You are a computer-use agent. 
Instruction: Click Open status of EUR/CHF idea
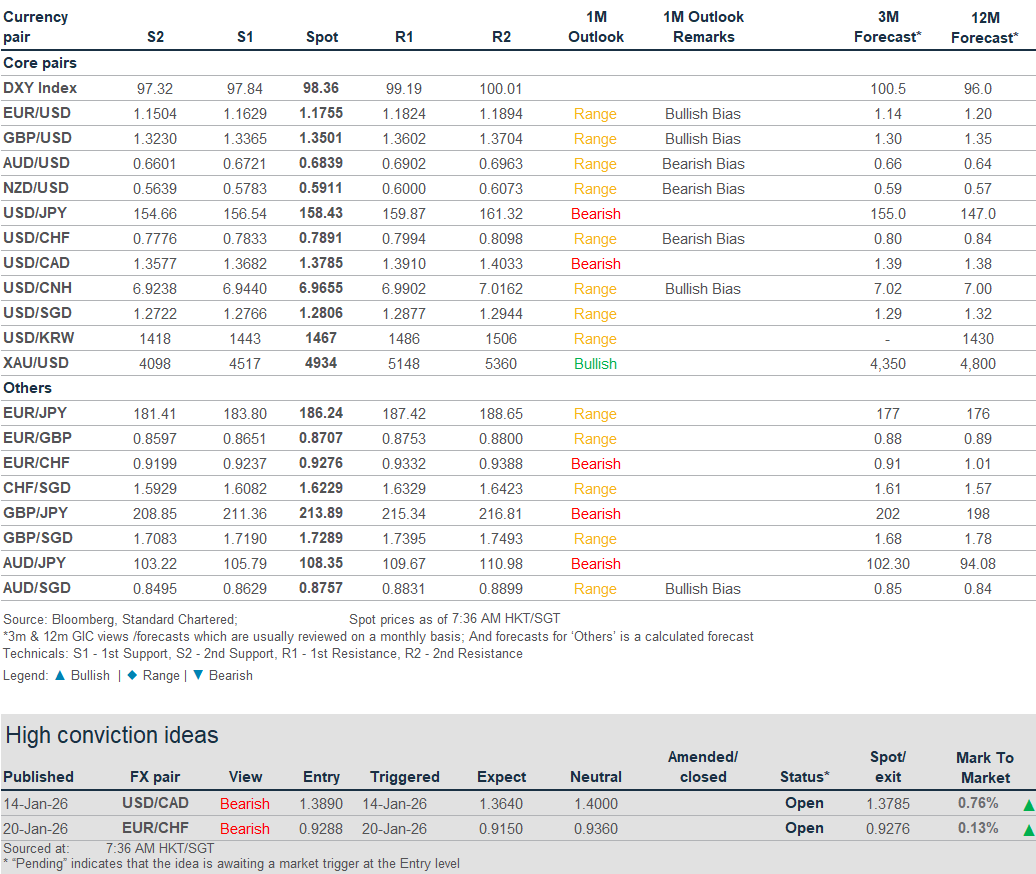pos(804,828)
